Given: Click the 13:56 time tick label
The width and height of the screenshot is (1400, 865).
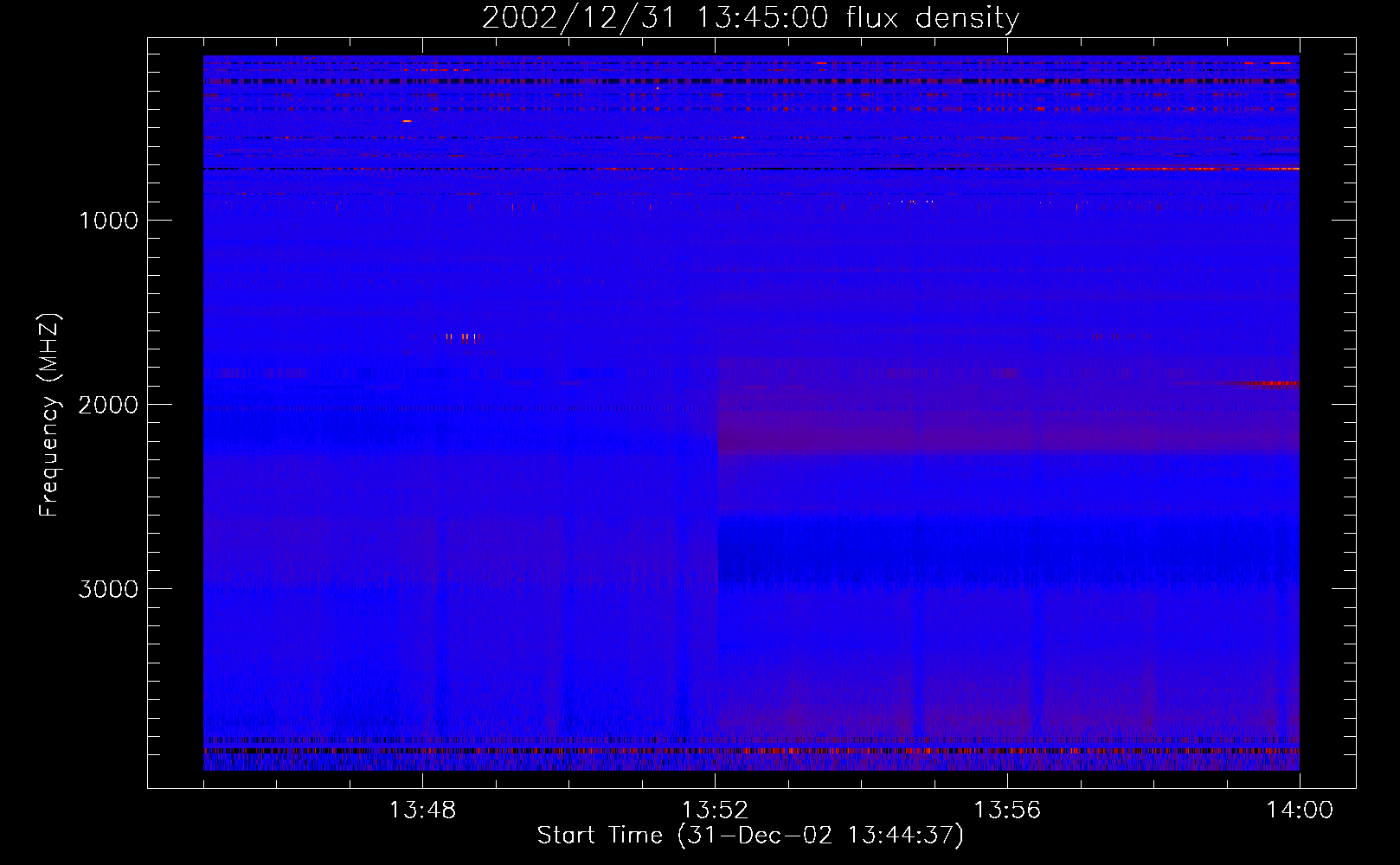Looking at the screenshot, I should tap(1007, 811).
